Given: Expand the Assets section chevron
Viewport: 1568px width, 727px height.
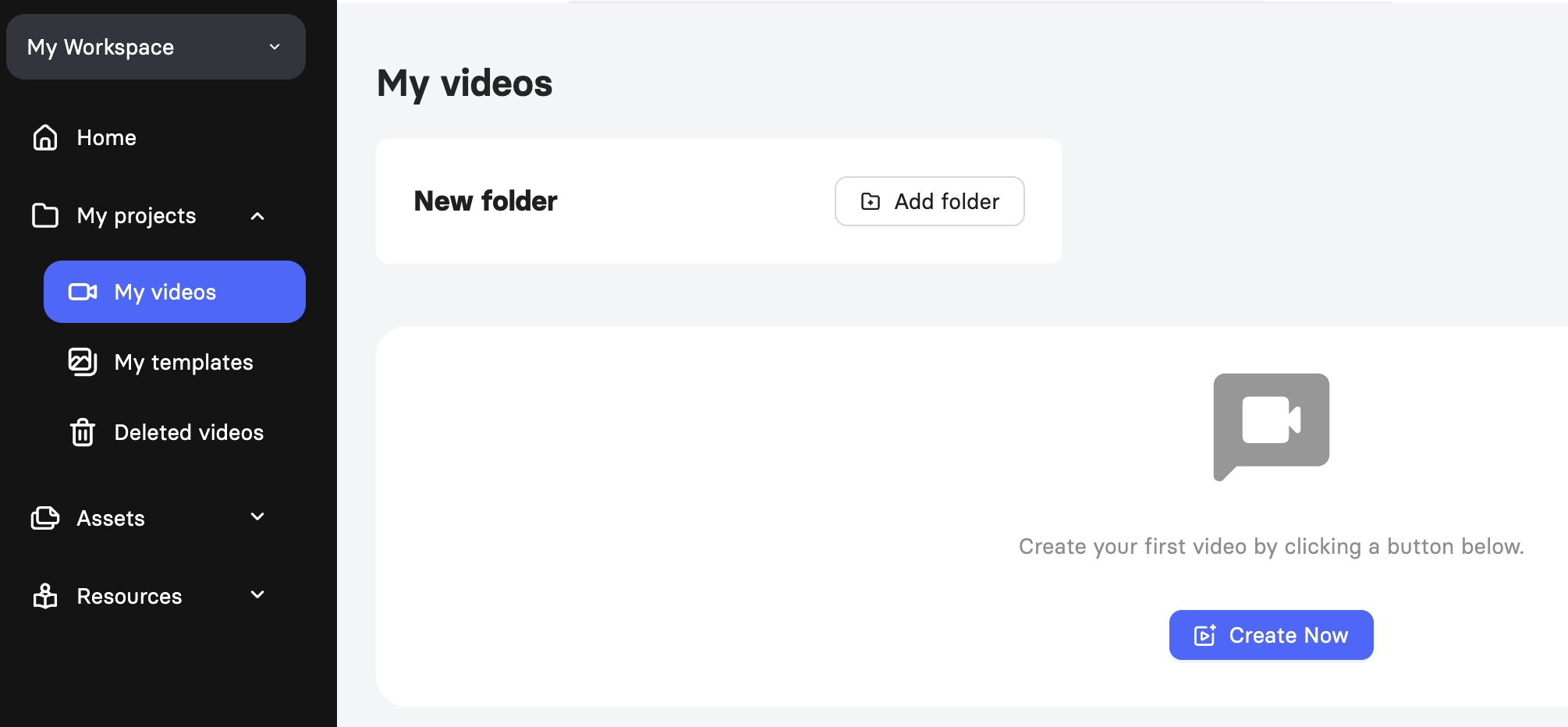Looking at the screenshot, I should [x=257, y=517].
